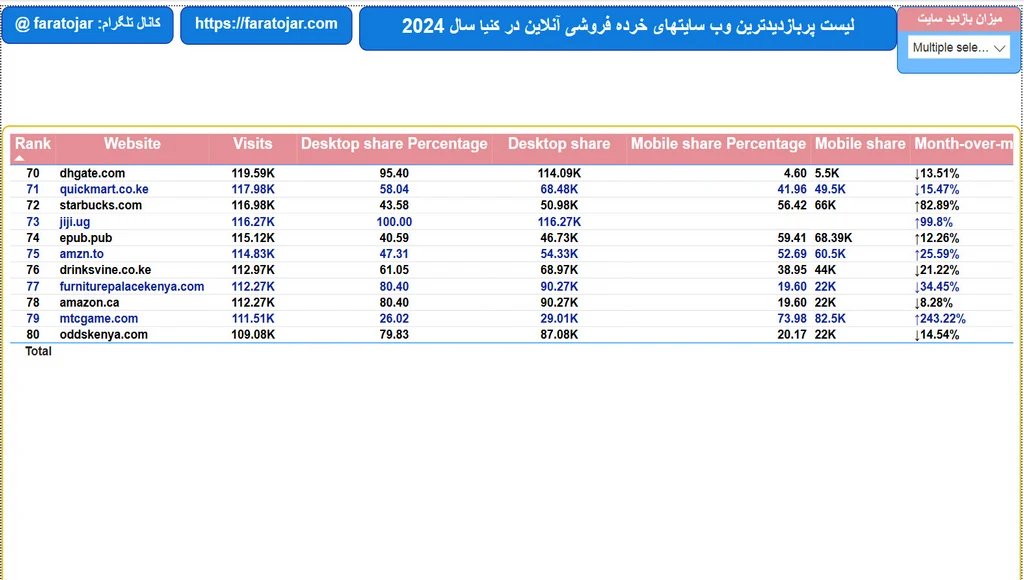Sort by the Mobile share column header

click(860, 144)
